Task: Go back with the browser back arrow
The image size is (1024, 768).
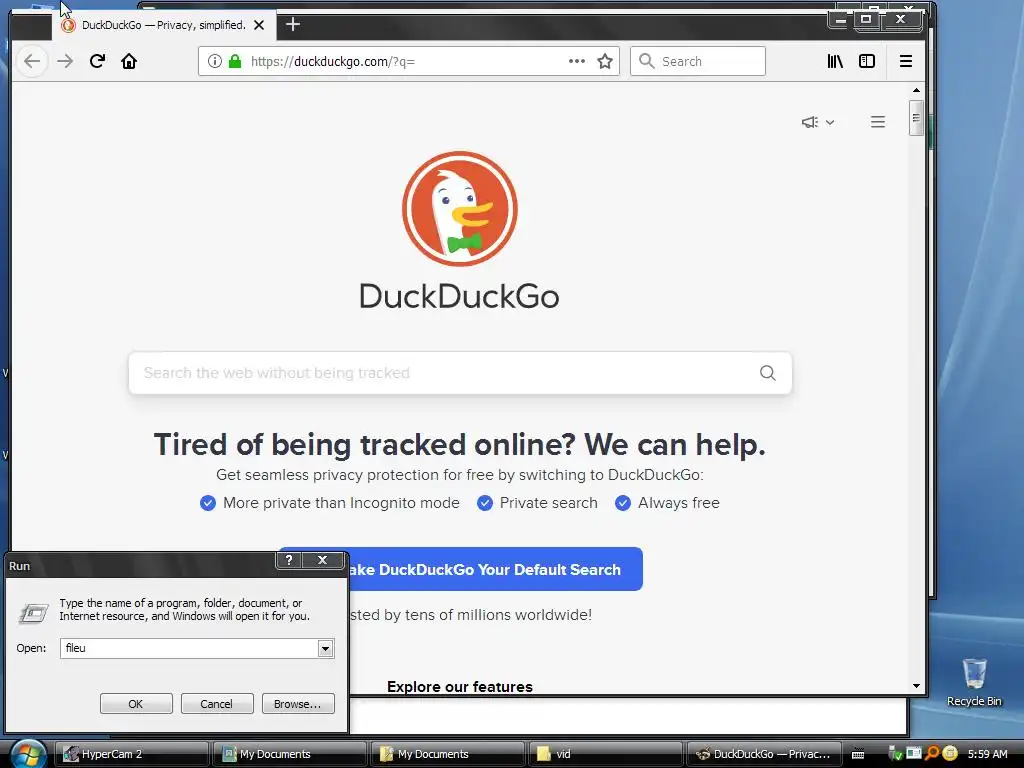Action: 31,61
